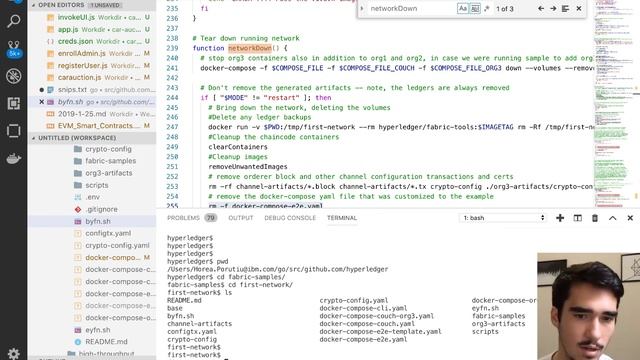Expand the org3-artifacts folder
The width and height of the screenshot is (640, 360).
click(x=92, y=173)
